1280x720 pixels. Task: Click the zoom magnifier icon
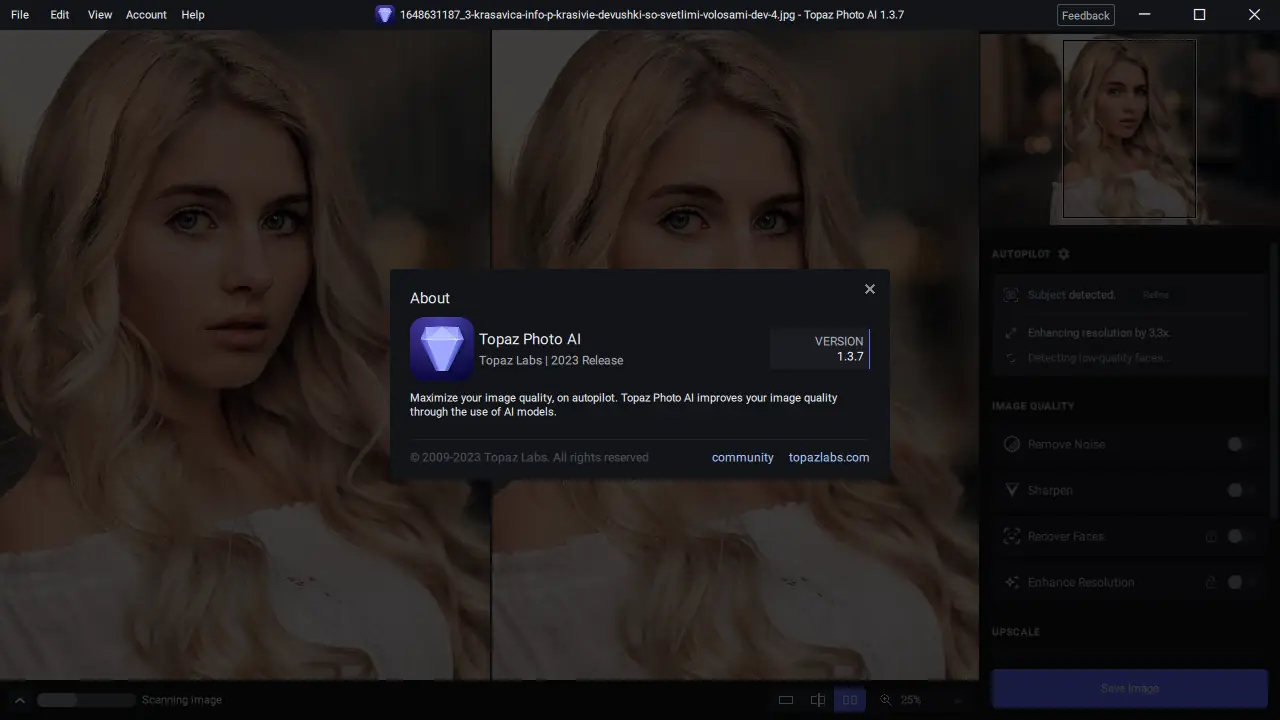click(x=885, y=700)
